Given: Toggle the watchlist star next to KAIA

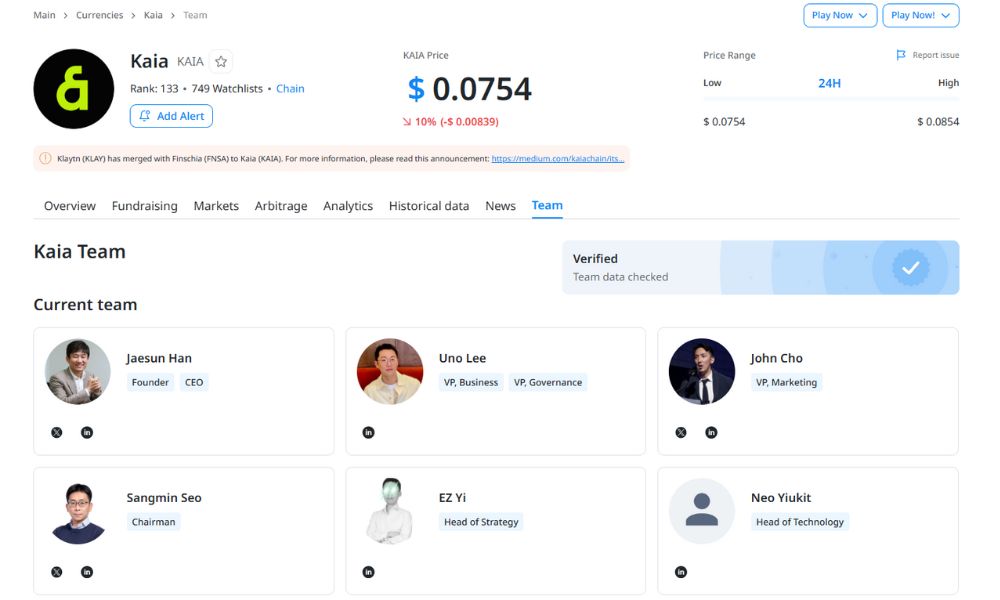Looking at the screenshot, I should 221,62.
